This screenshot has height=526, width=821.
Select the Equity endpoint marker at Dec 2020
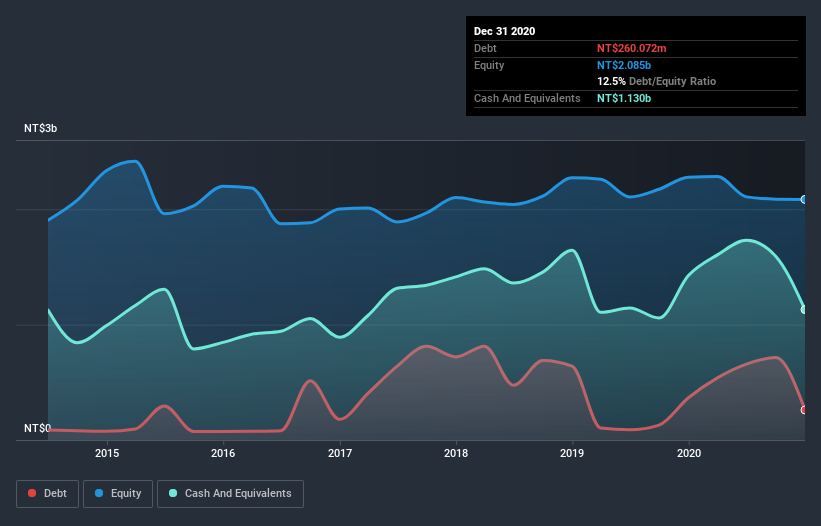pos(804,199)
